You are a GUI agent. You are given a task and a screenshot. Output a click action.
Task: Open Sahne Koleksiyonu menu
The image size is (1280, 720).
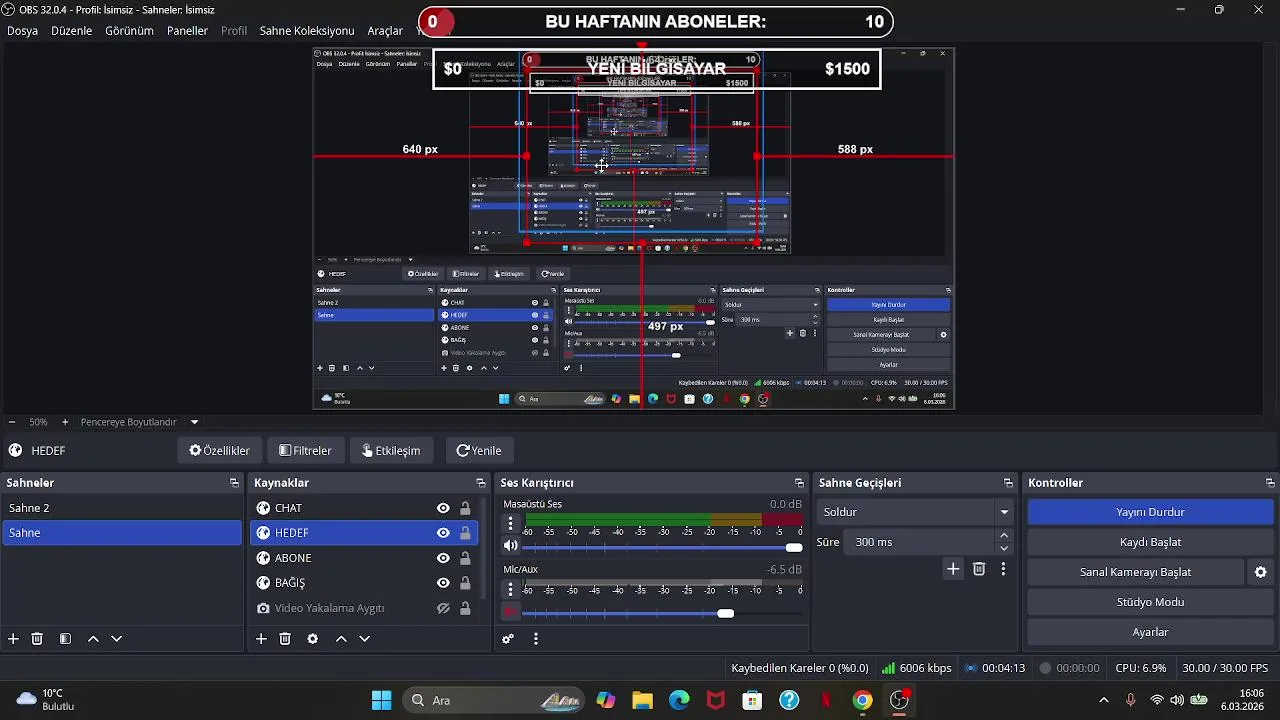(x=307, y=31)
